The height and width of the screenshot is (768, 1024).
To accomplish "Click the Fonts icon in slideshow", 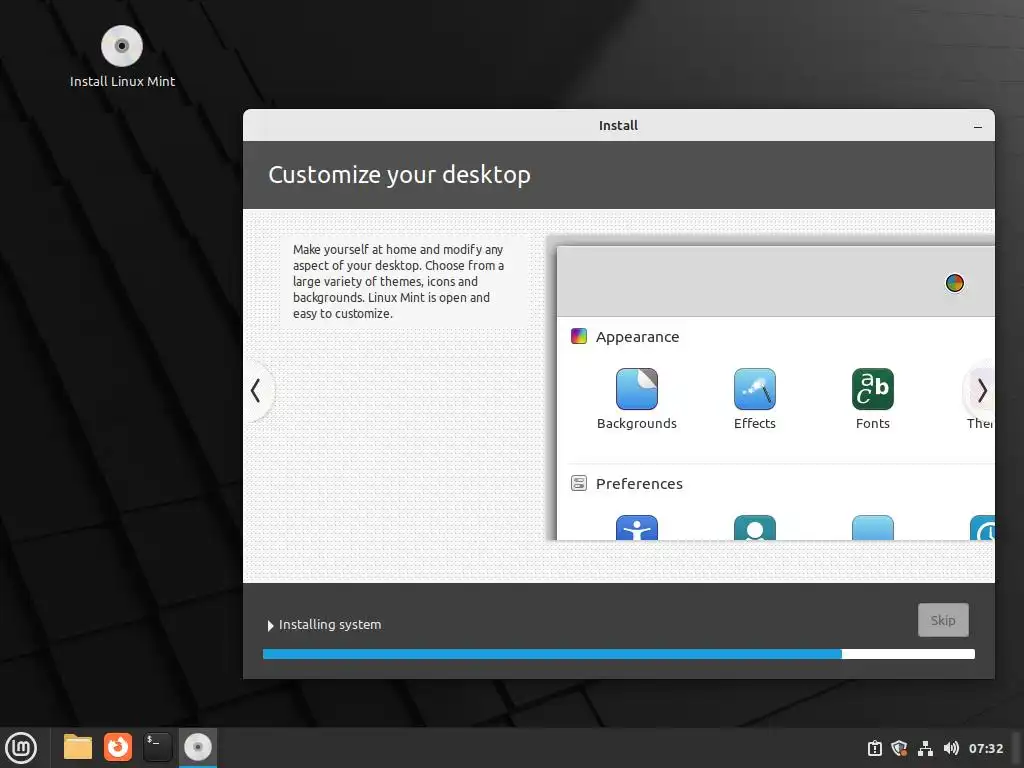I will pos(872,389).
